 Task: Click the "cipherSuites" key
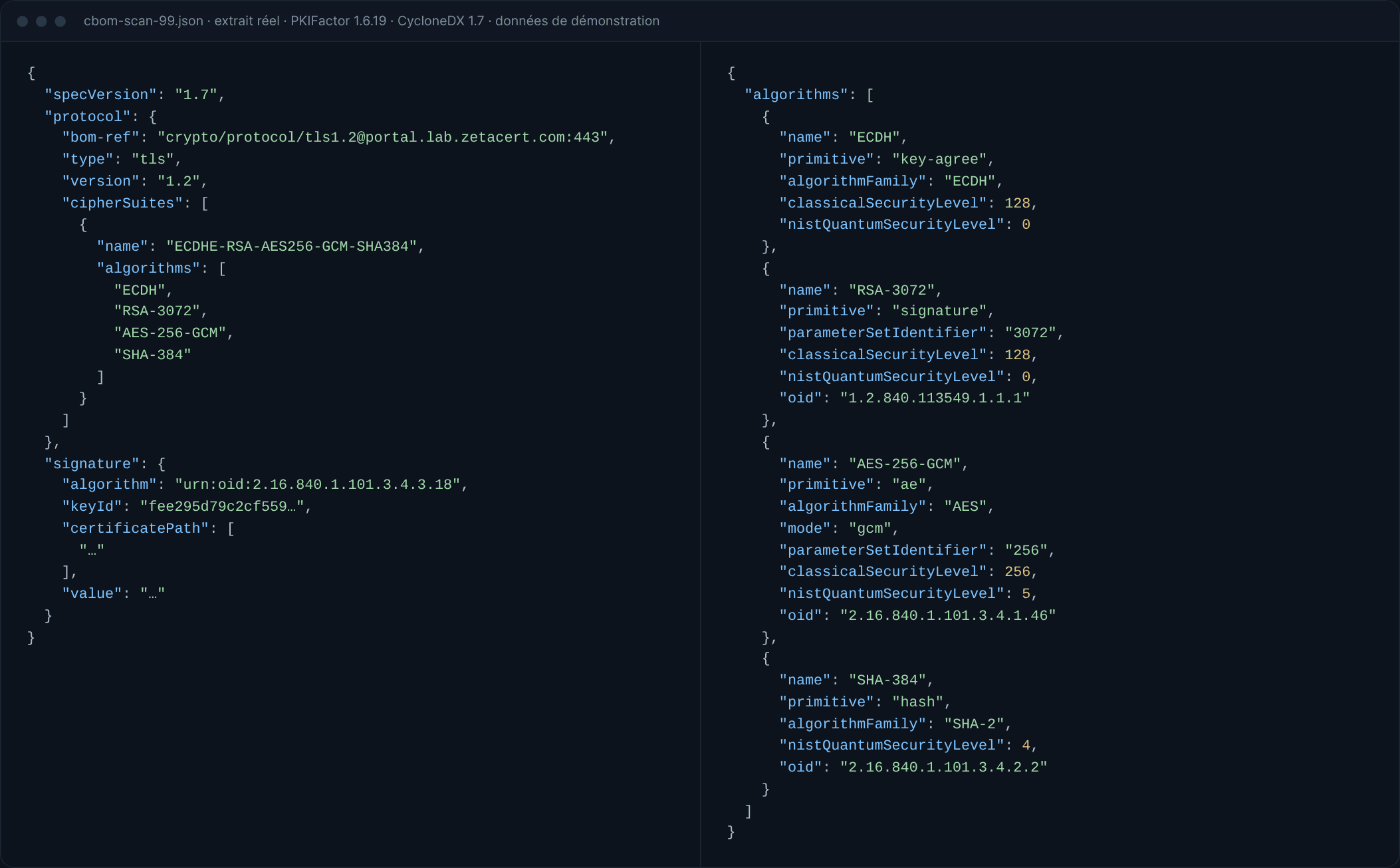[x=122, y=203]
